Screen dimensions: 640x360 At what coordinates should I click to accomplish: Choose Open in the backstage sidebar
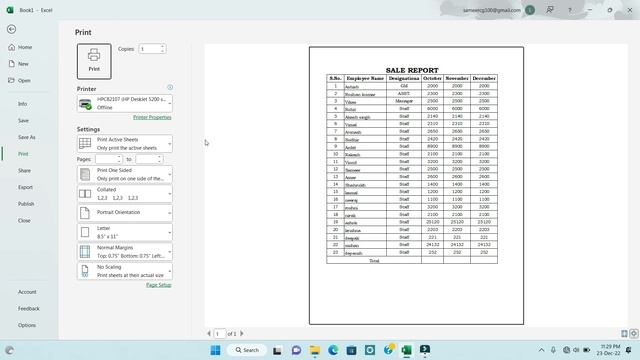[19, 80]
